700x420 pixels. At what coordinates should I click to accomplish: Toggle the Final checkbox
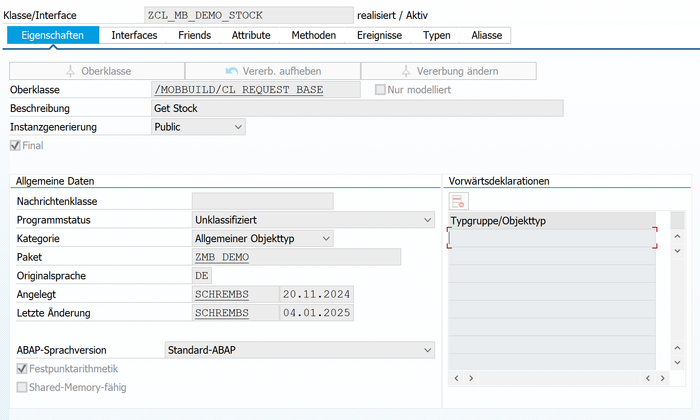point(15,146)
